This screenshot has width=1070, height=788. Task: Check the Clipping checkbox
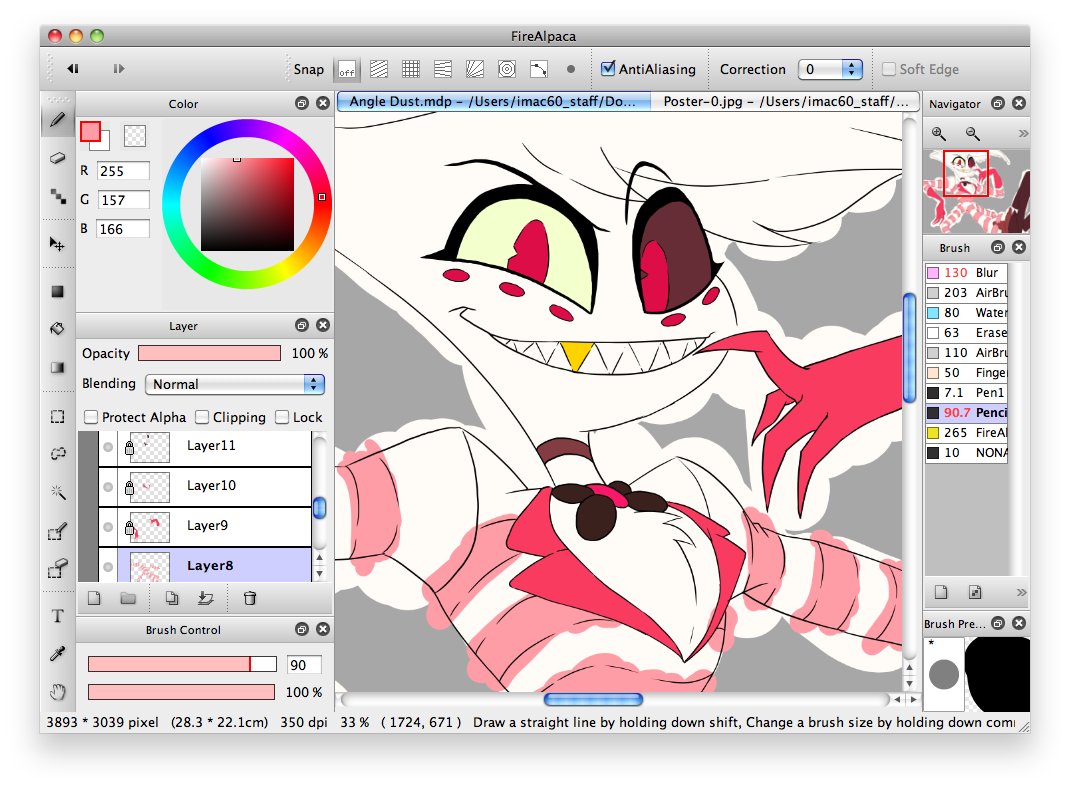(x=201, y=417)
